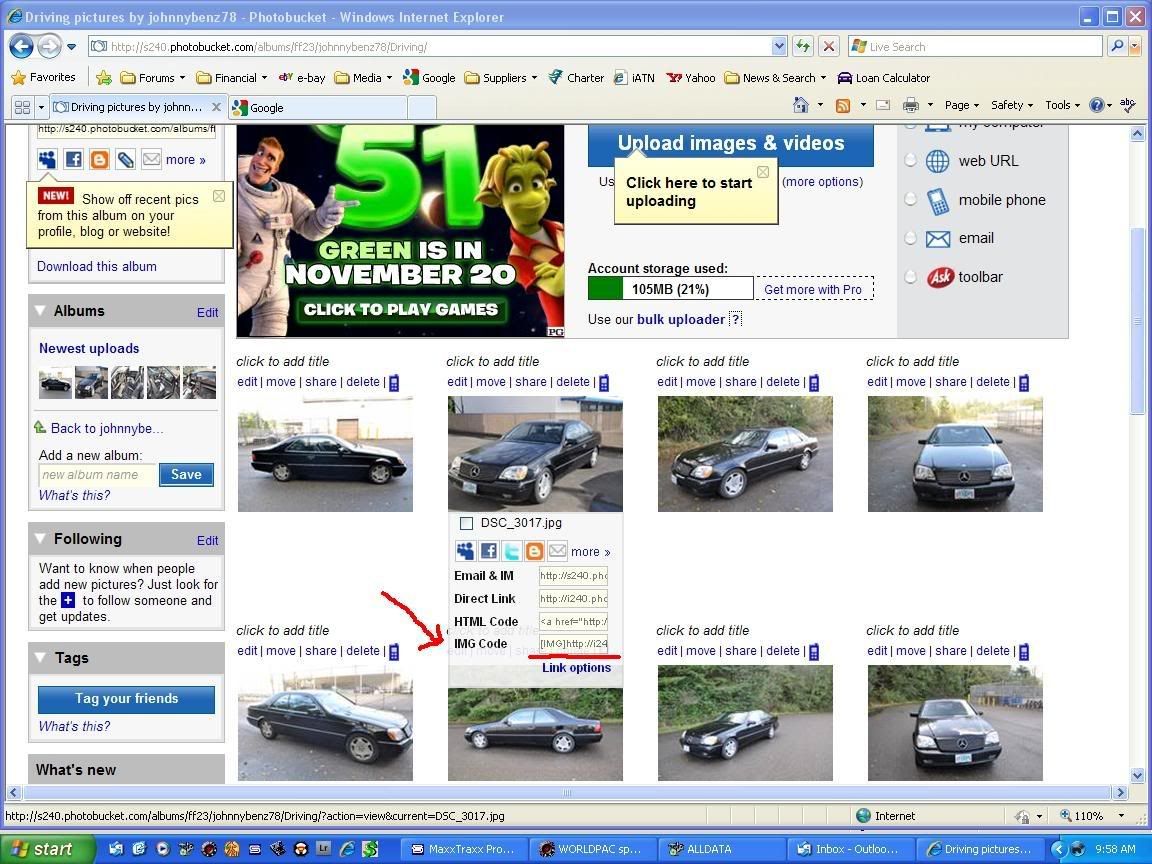Open Internet Explorer from quick launch
Viewport: 1152px width, 864px height.
tap(347, 849)
